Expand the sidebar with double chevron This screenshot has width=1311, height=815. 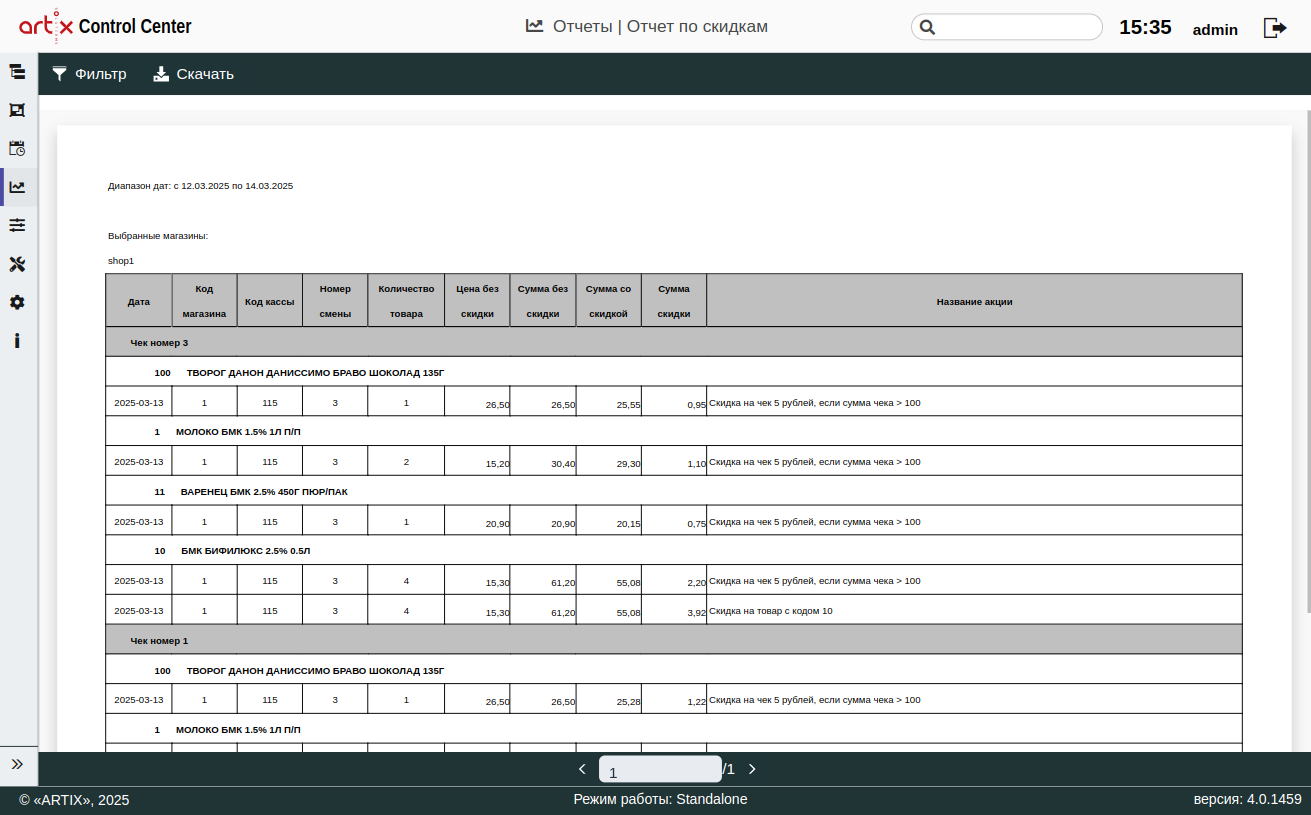[x=17, y=764]
